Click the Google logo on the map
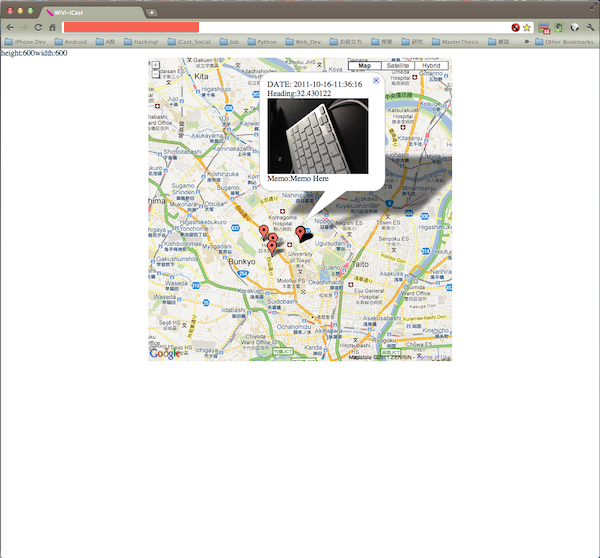The image size is (600, 558). tap(165, 354)
